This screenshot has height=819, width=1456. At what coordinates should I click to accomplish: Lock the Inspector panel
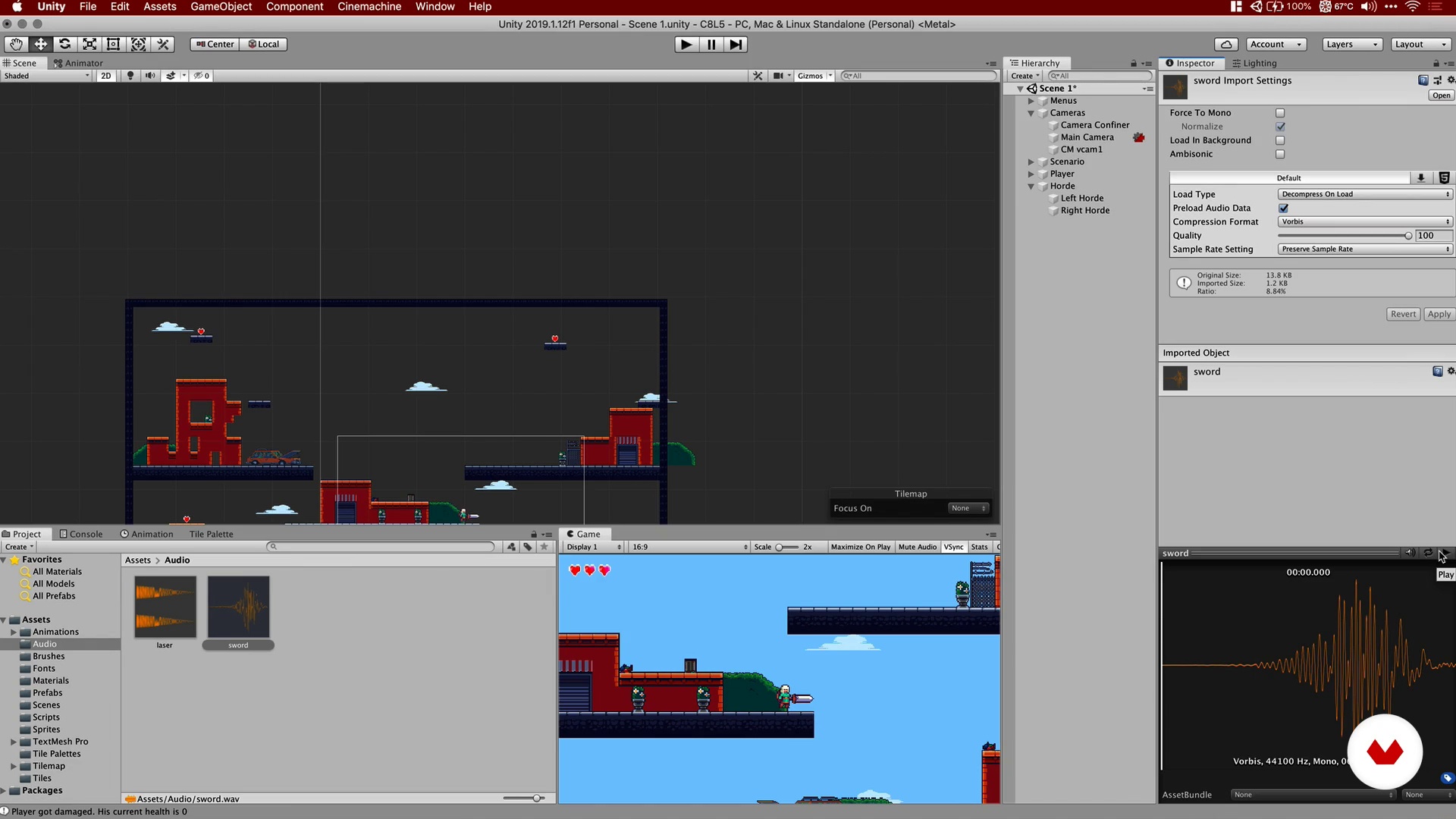(x=1436, y=64)
